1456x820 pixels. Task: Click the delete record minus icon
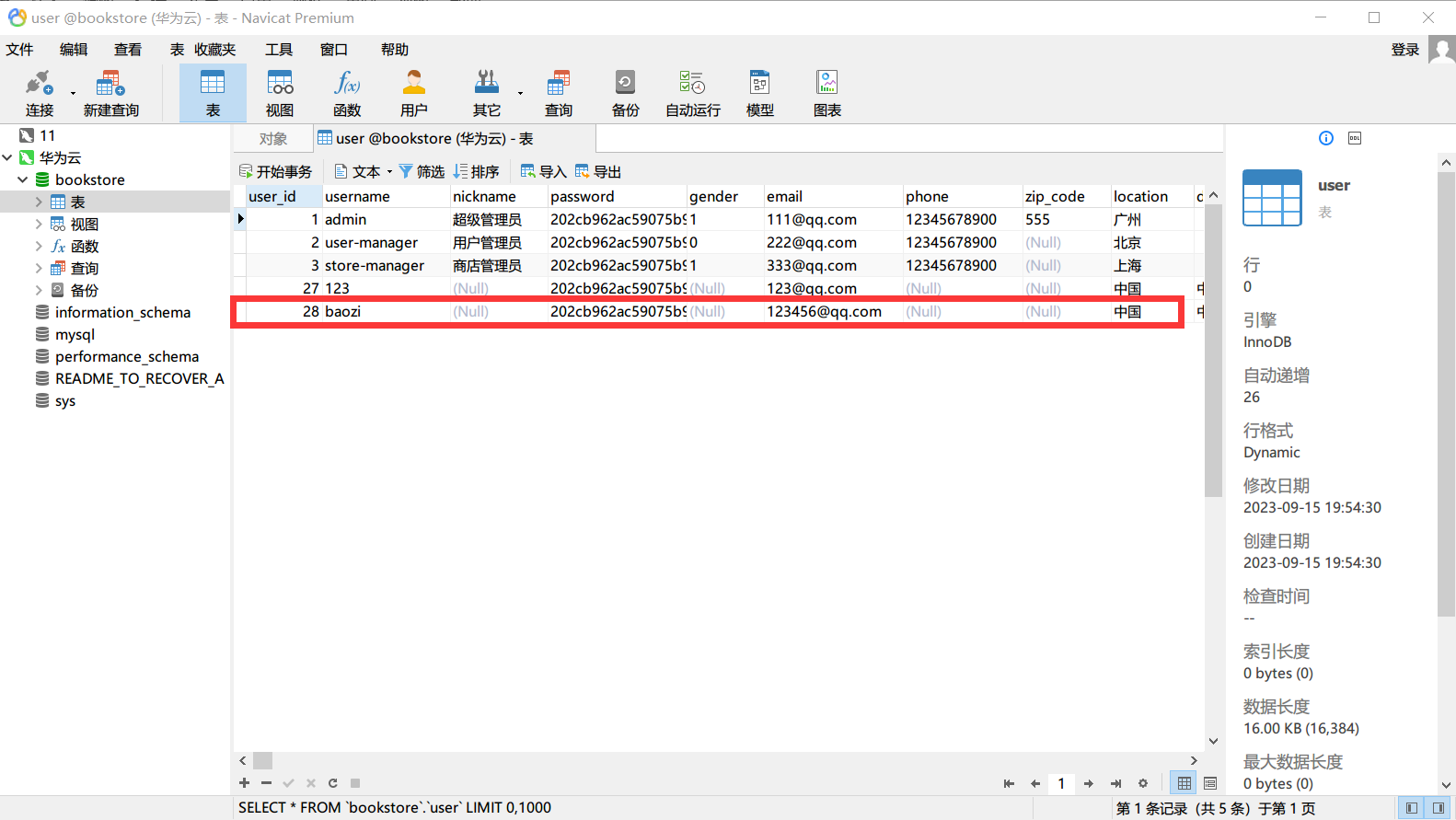(x=266, y=783)
